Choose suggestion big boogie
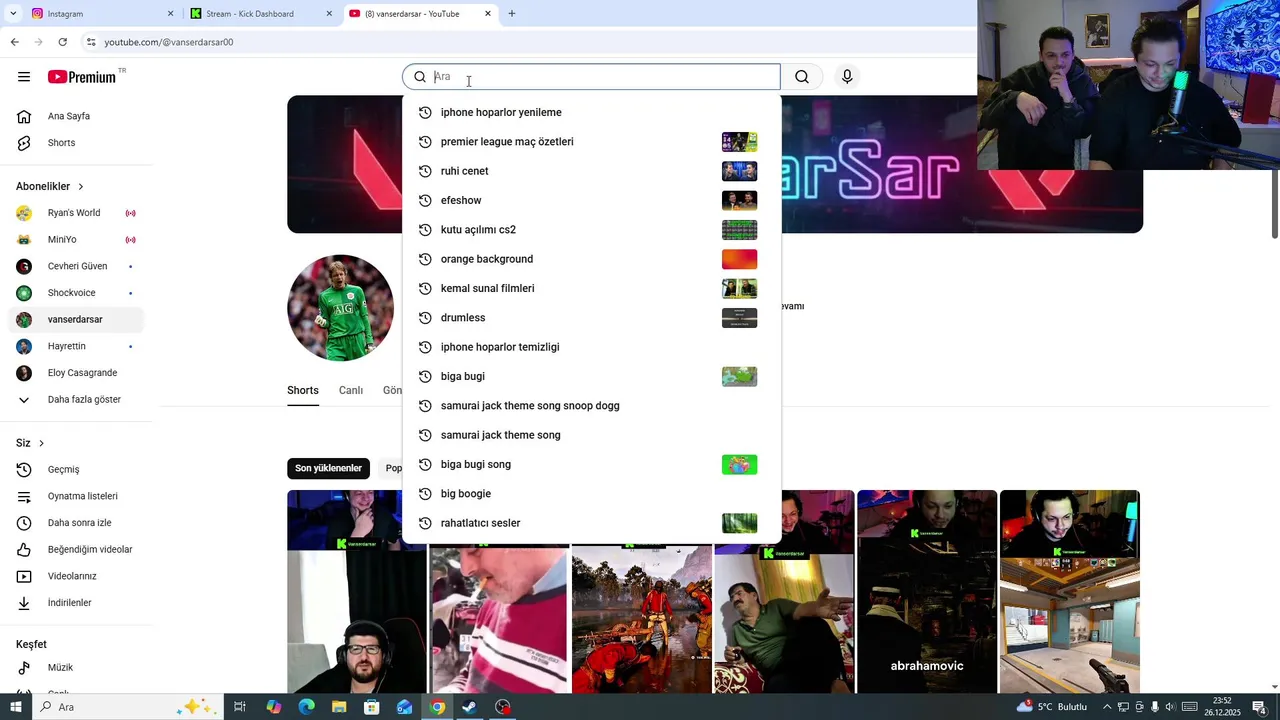This screenshot has width=1280, height=720. coord(591,494)
